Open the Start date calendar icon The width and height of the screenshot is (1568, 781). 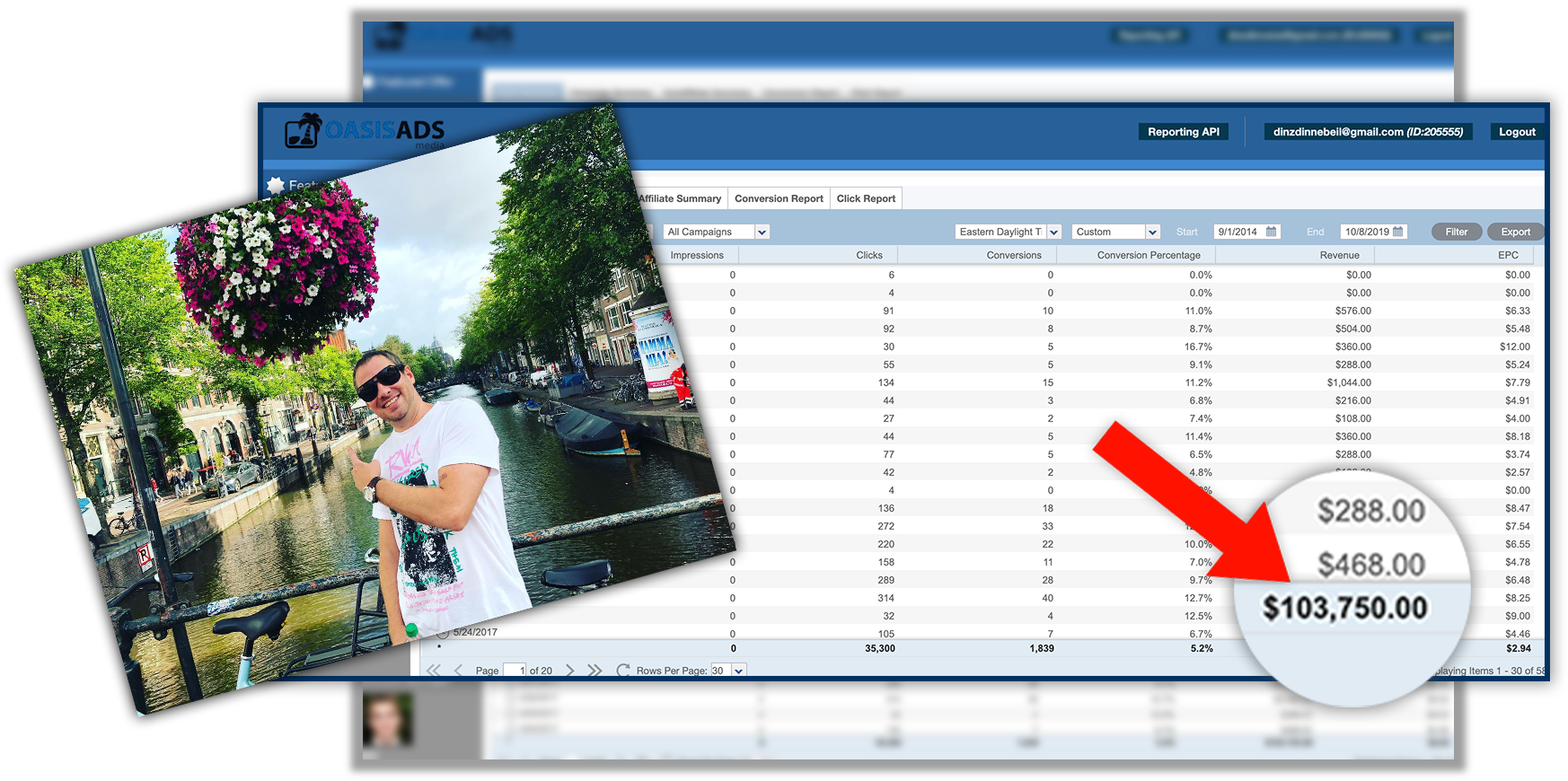point(1271,232)
